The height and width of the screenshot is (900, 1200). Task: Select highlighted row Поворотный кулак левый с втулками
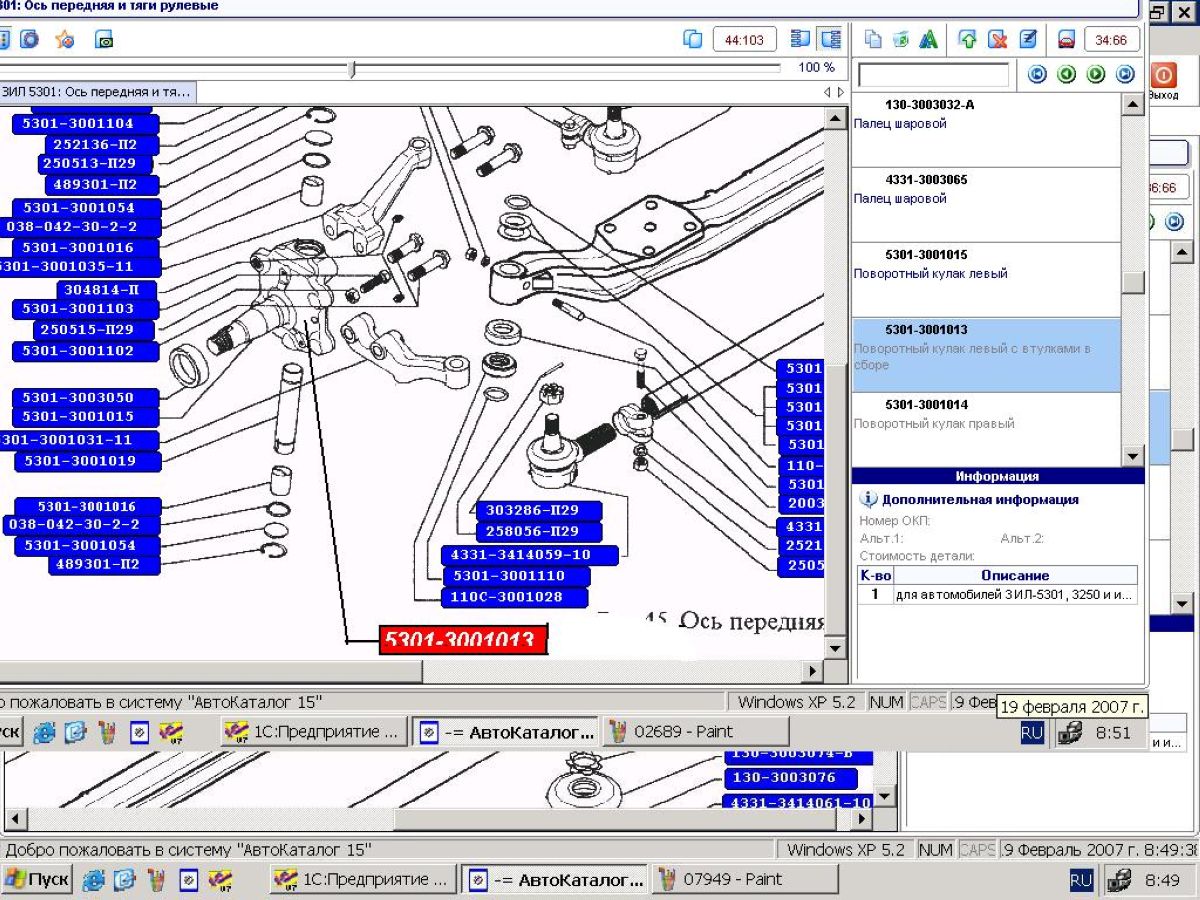(986, 355)
